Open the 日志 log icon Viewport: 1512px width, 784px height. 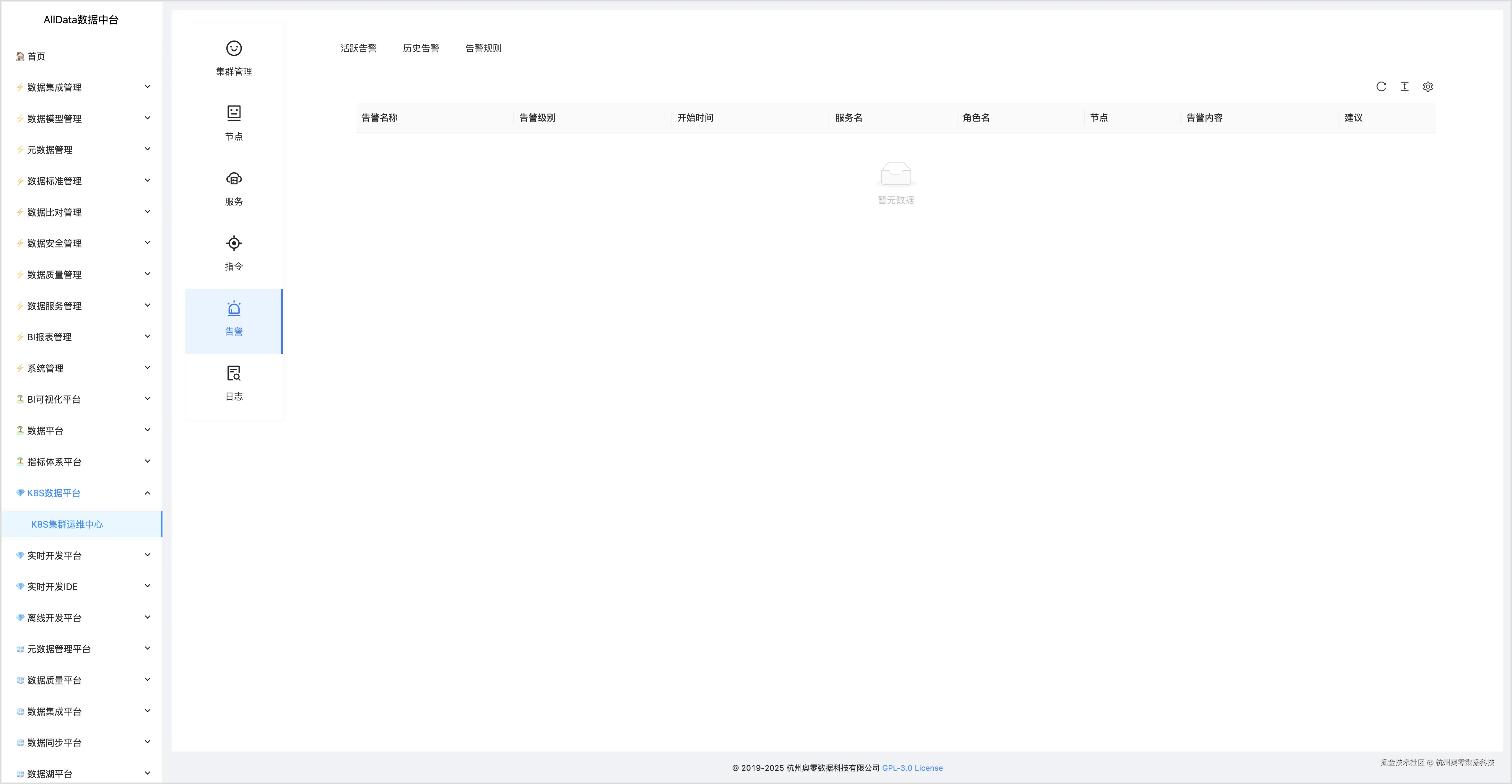click(x=234, y=373)
